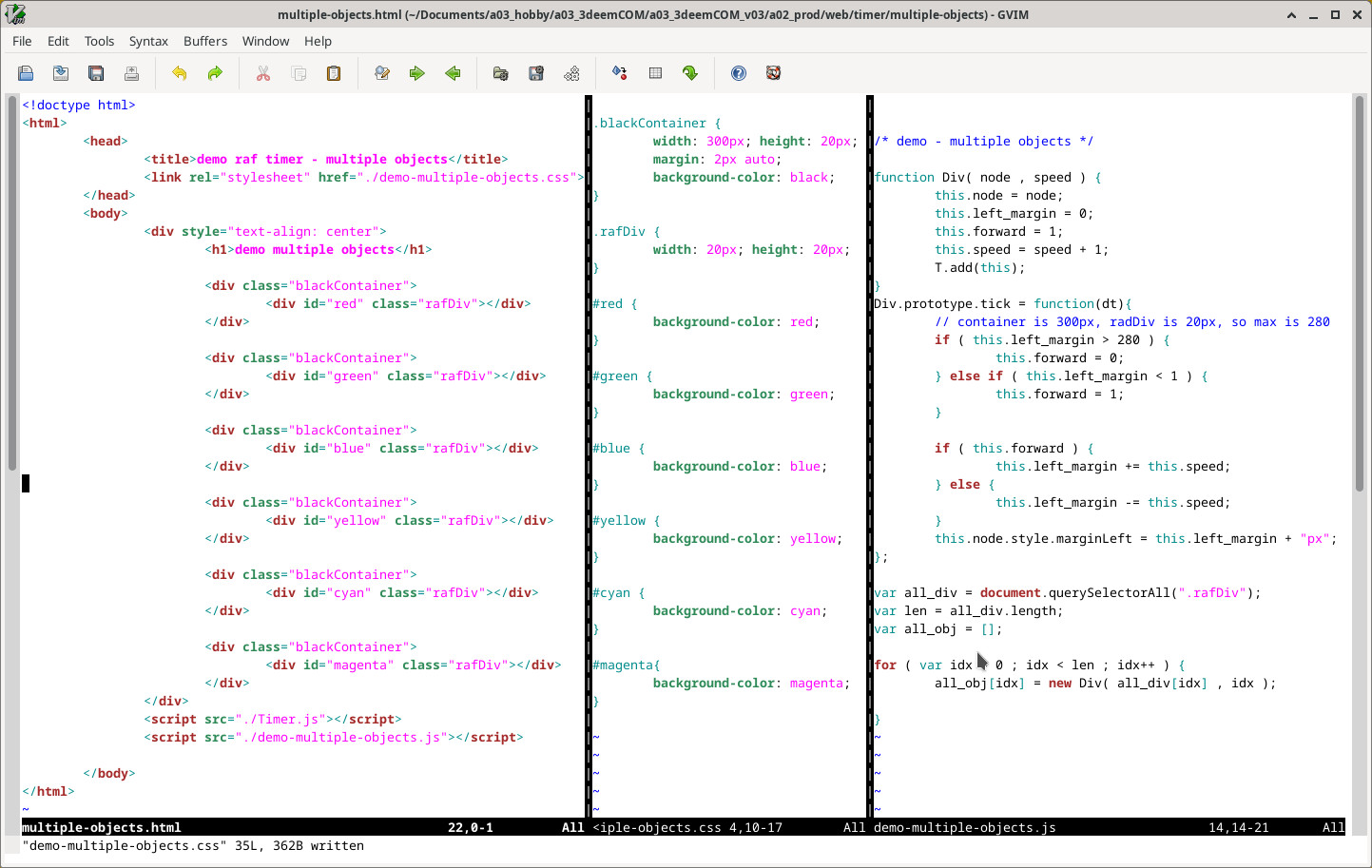Image resolution: width=1372 pixels, height=868 pixels.
Task: Open the Syntax menu
Action: tap(148, 41)
